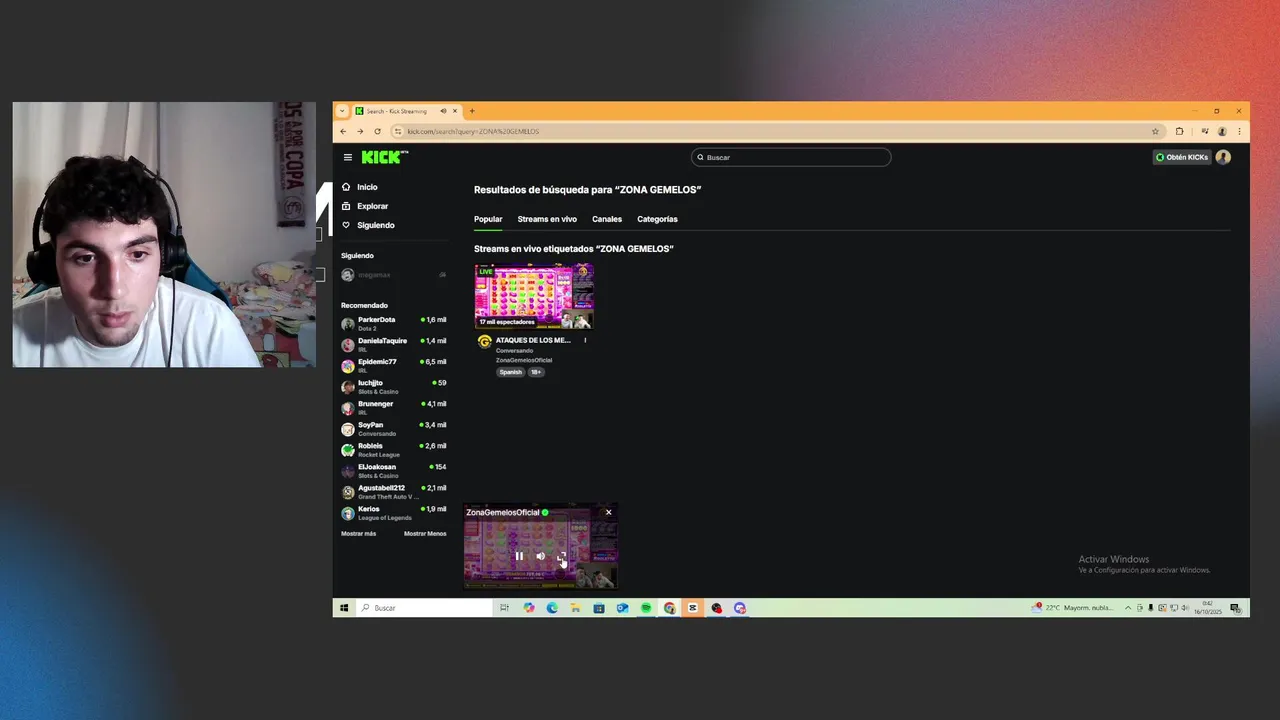Screen dimensions: 1280x720
Task: Expand list with Mostrar más
Action: pos(358,534)
